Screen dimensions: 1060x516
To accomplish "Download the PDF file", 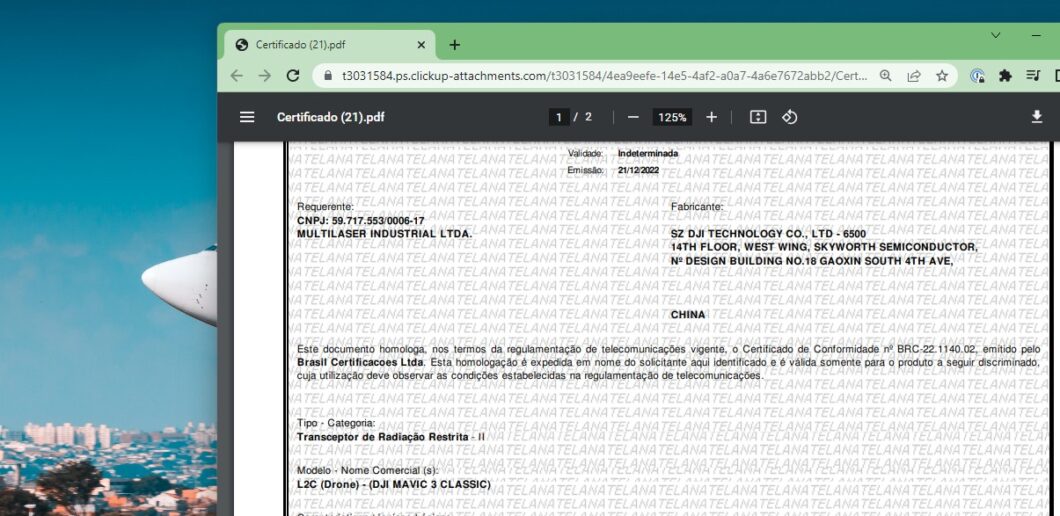I will click(x=1036, y=117).
